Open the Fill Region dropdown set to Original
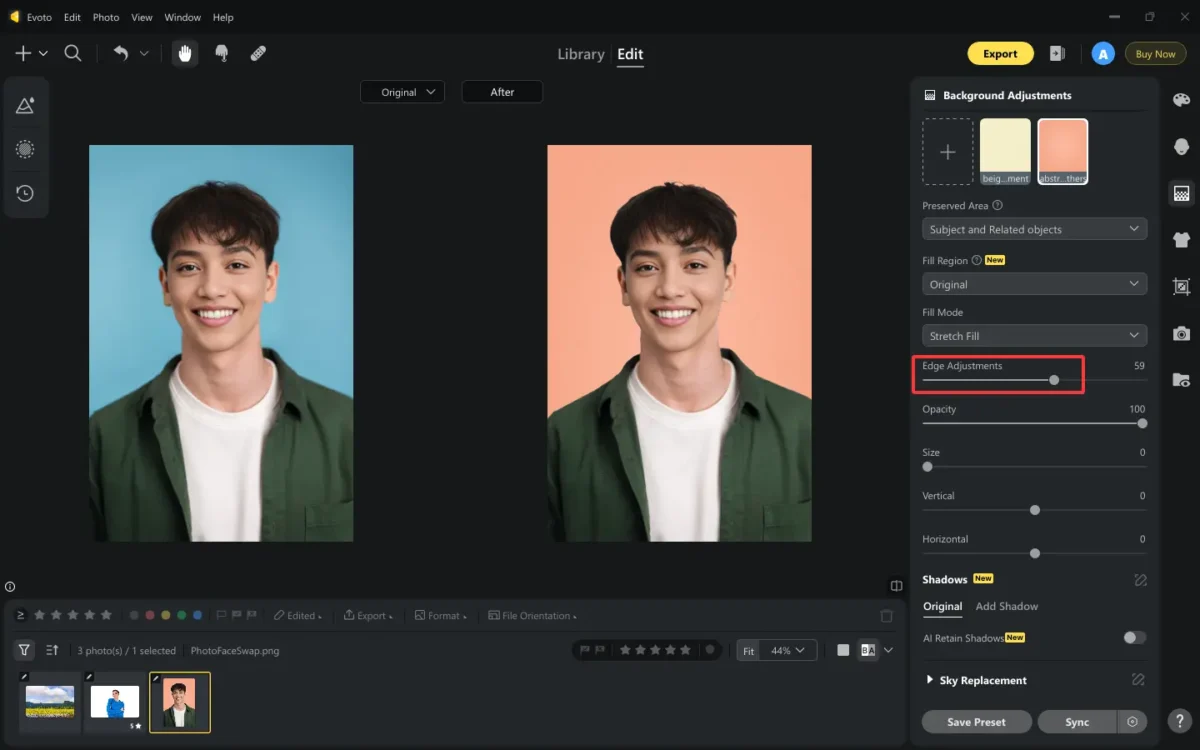The image size is (1200, 750). 1034,284
